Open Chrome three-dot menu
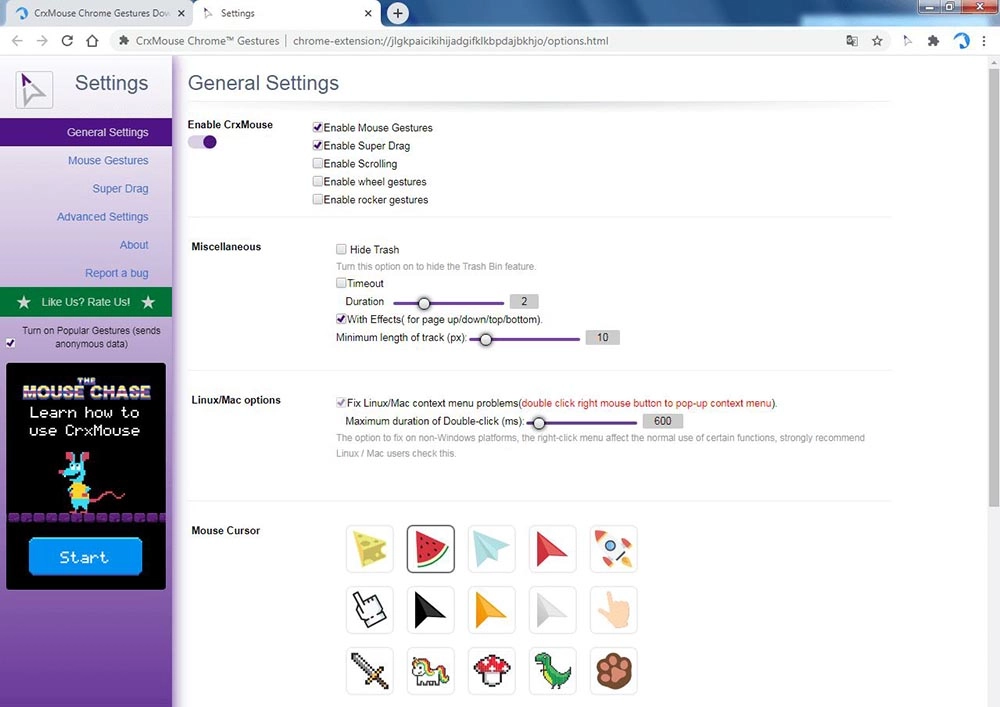Image resolution: width=1000 pixels, height=707 pixels. (984, 41)
